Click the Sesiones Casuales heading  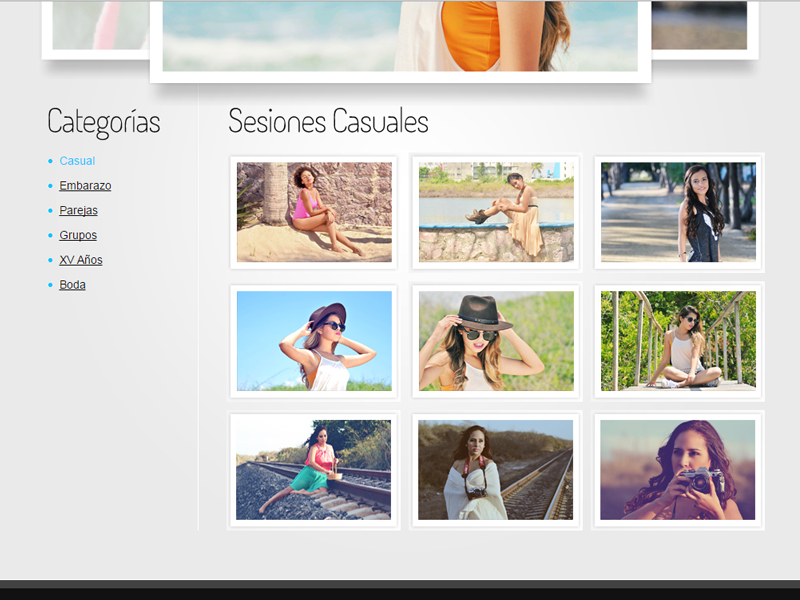click(328, 121)
